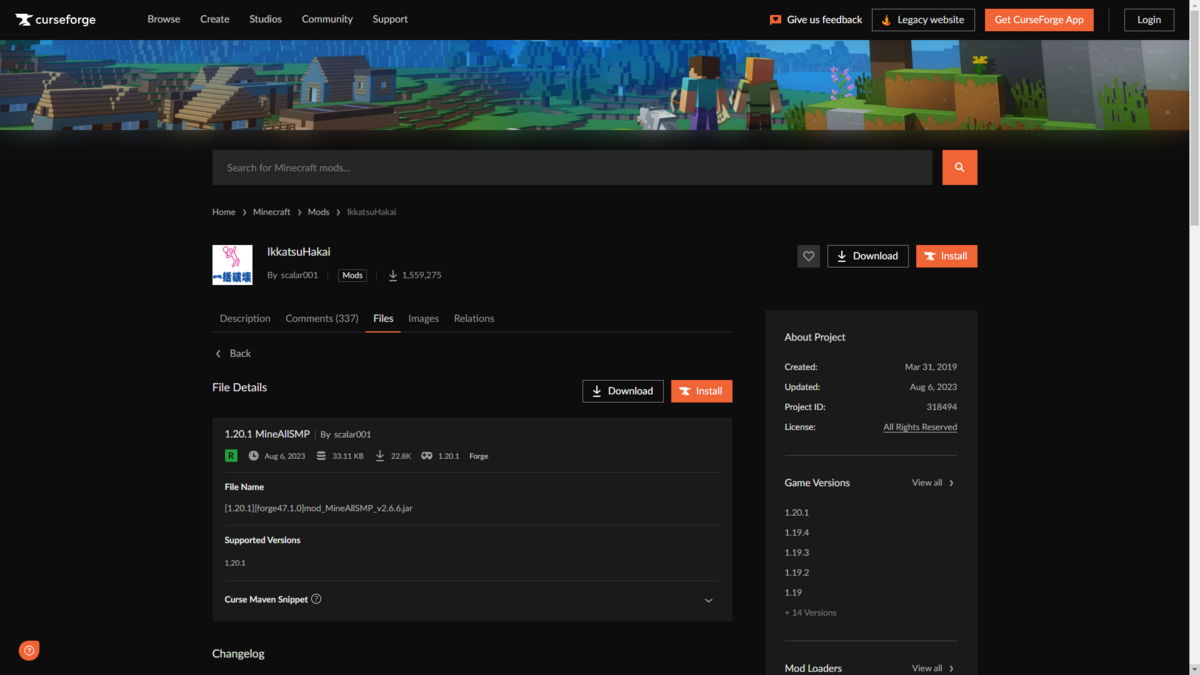Image resolution: width=1200 pixels, height=675 pixels.
Task: Click the green R release badge
Action: 231,455
